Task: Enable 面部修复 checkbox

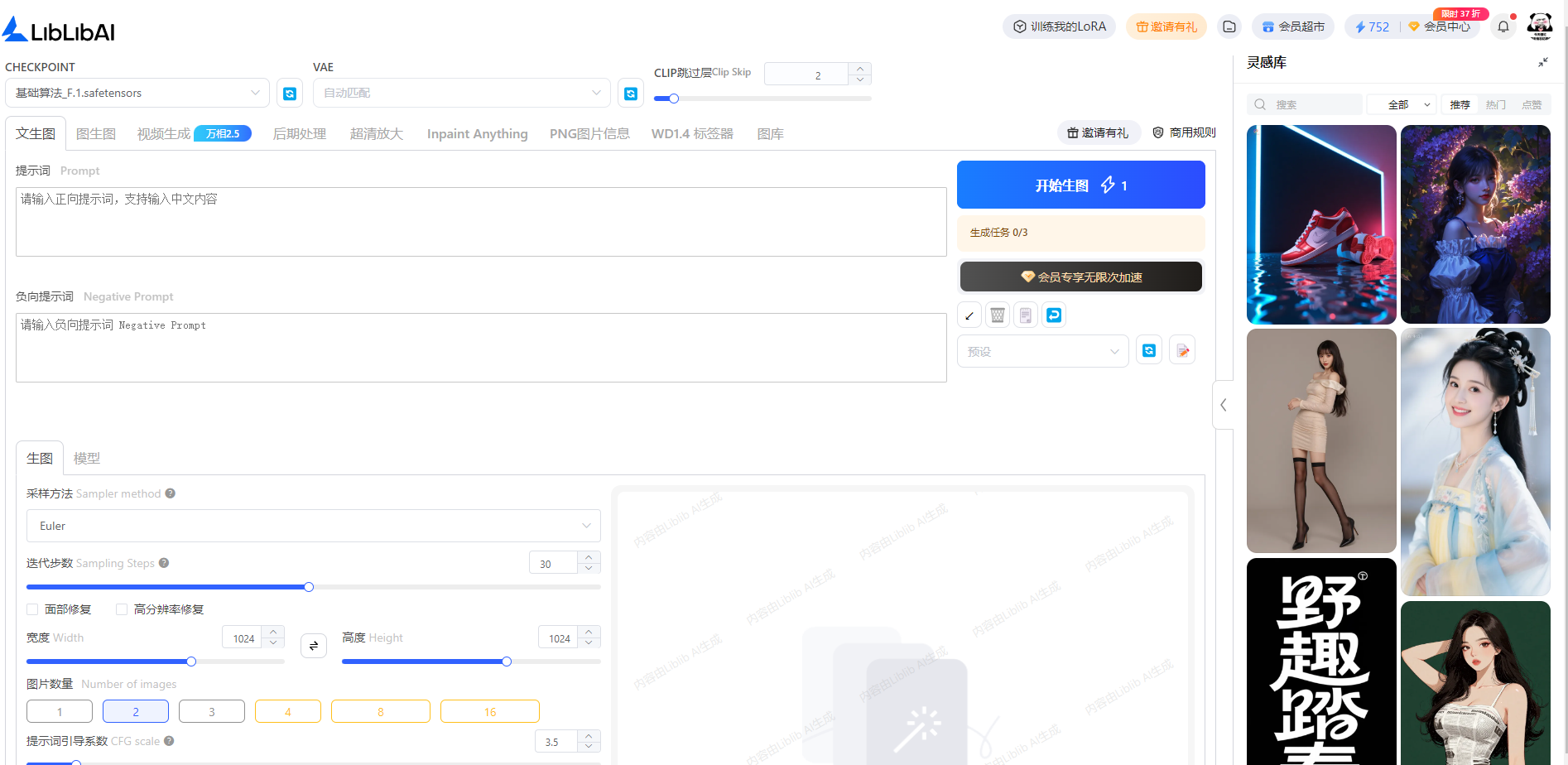Action: coord(32,609)
